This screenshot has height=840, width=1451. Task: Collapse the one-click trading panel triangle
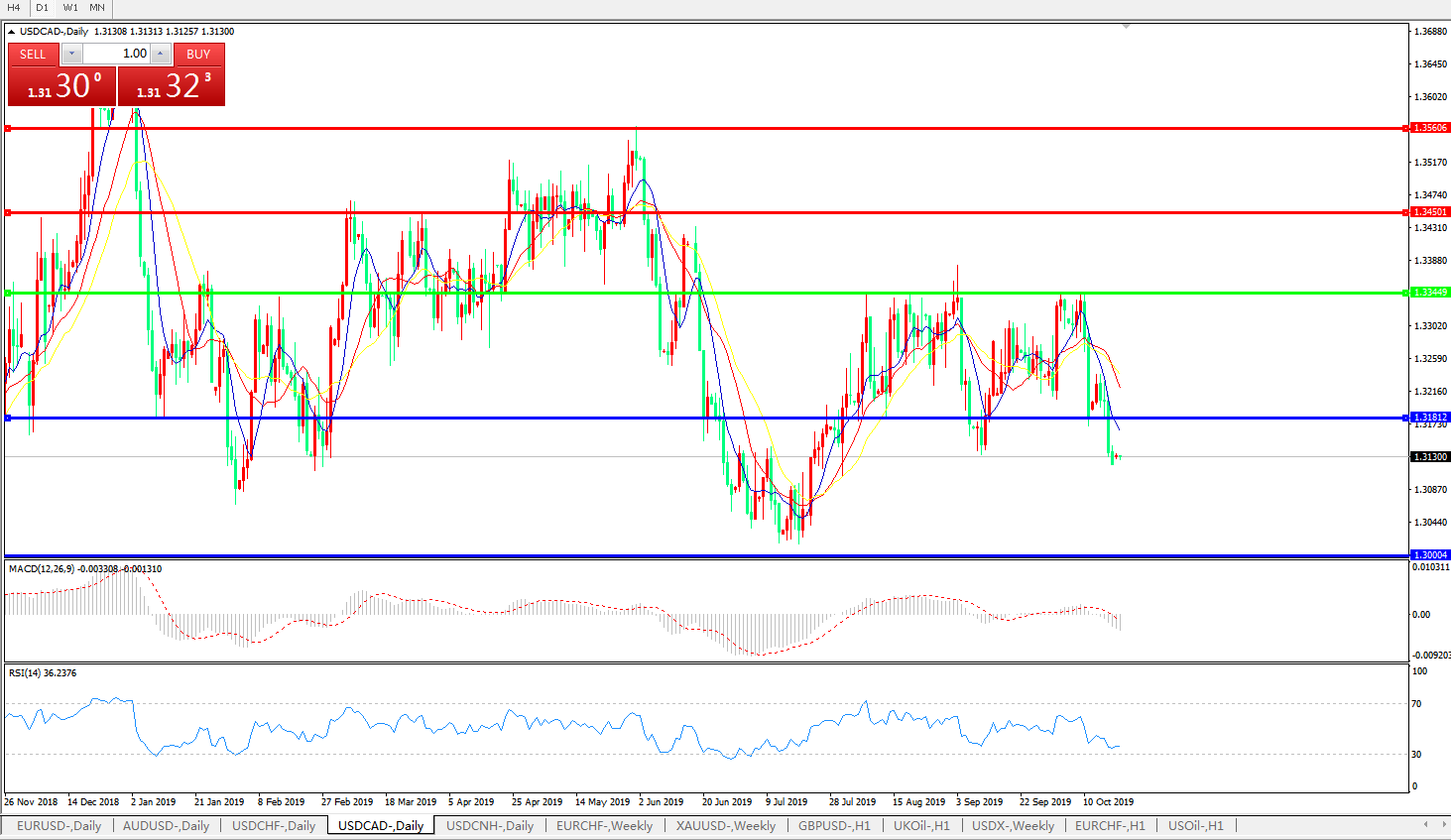point(11,32)
